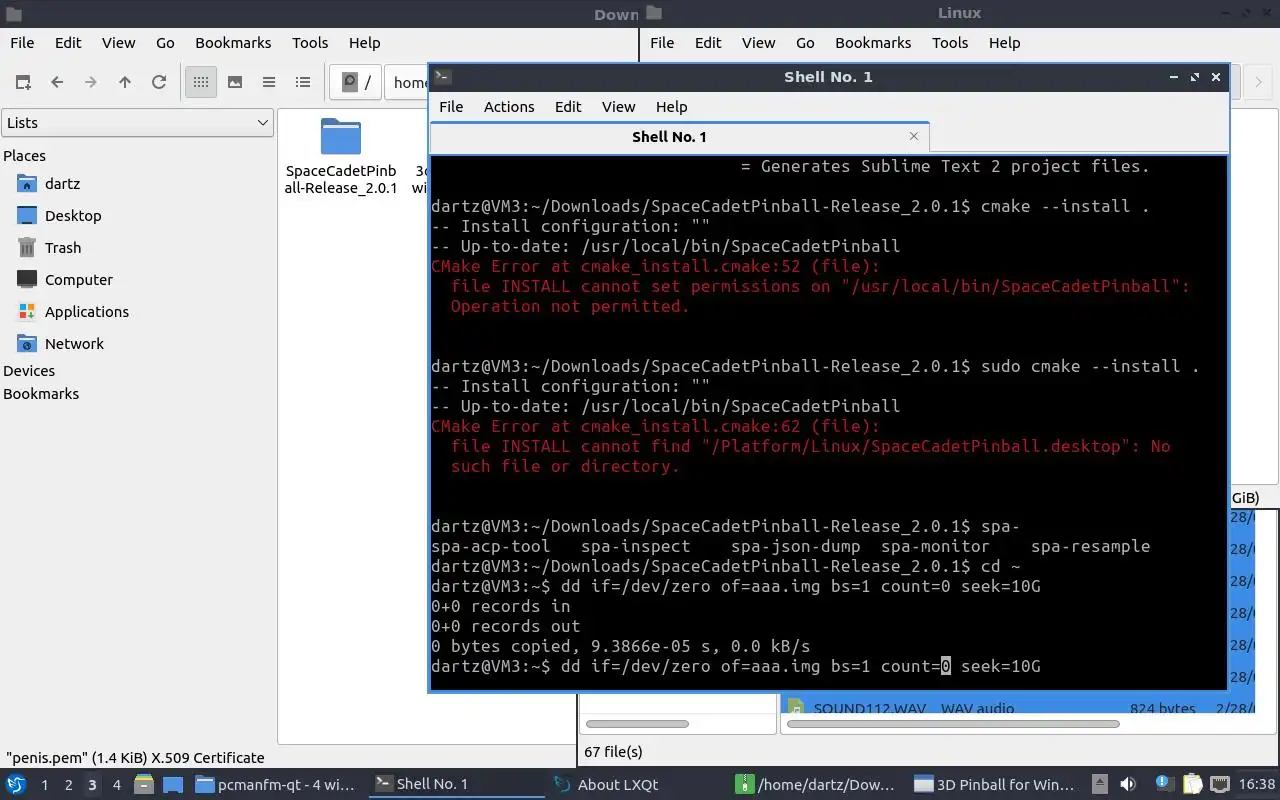
Task: Open Help menu in Linux file manager window
Action: (1004, 43)
